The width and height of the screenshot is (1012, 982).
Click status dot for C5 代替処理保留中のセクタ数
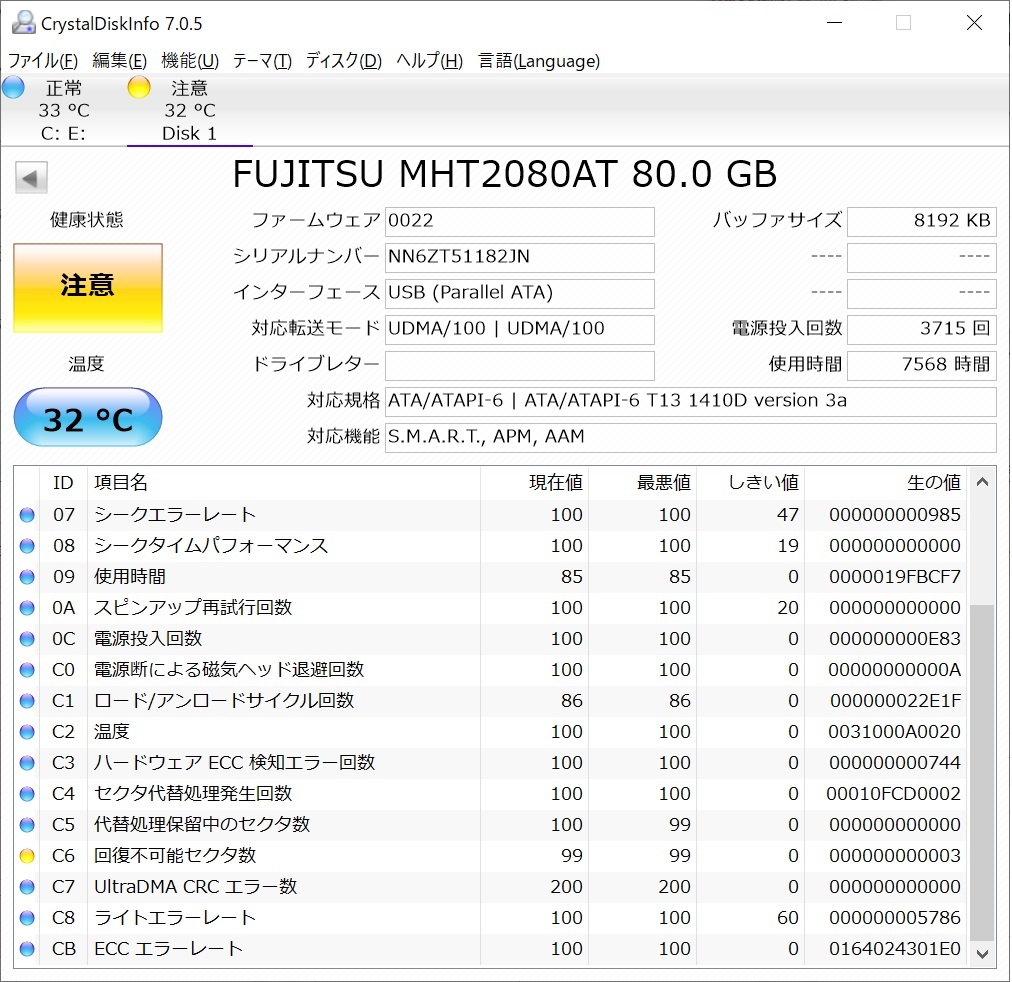tap(27, 825)
